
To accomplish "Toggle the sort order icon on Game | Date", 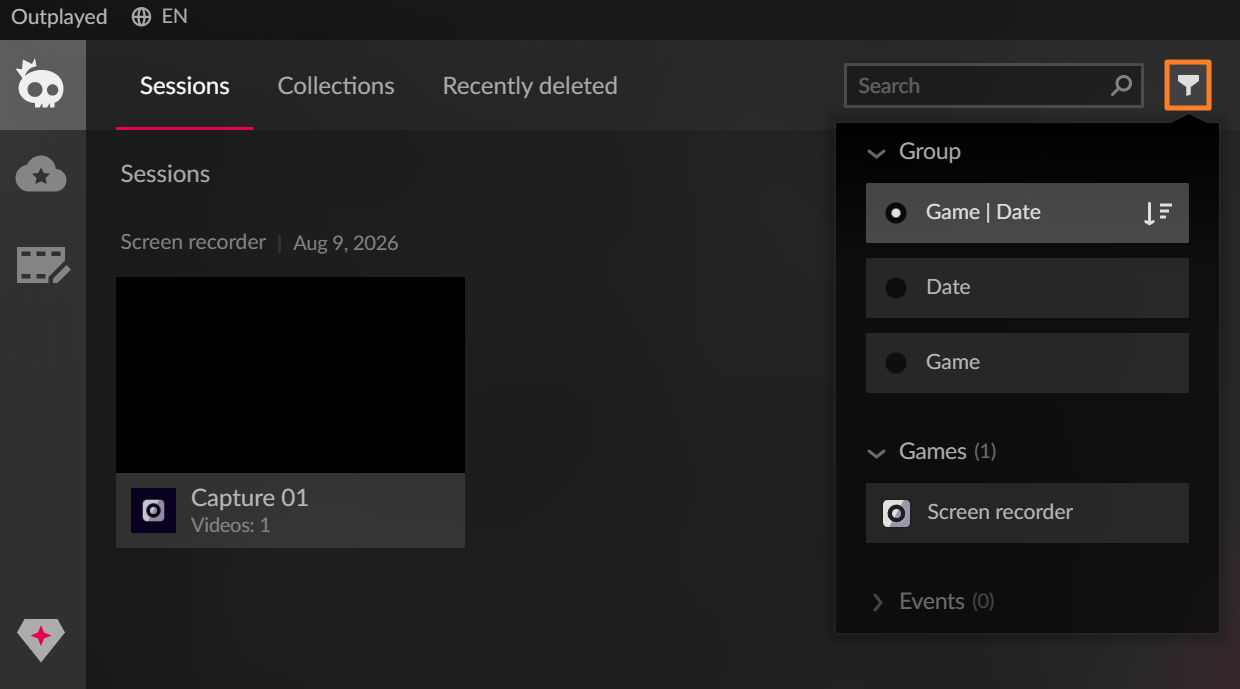I will [x=1158, y=212].
